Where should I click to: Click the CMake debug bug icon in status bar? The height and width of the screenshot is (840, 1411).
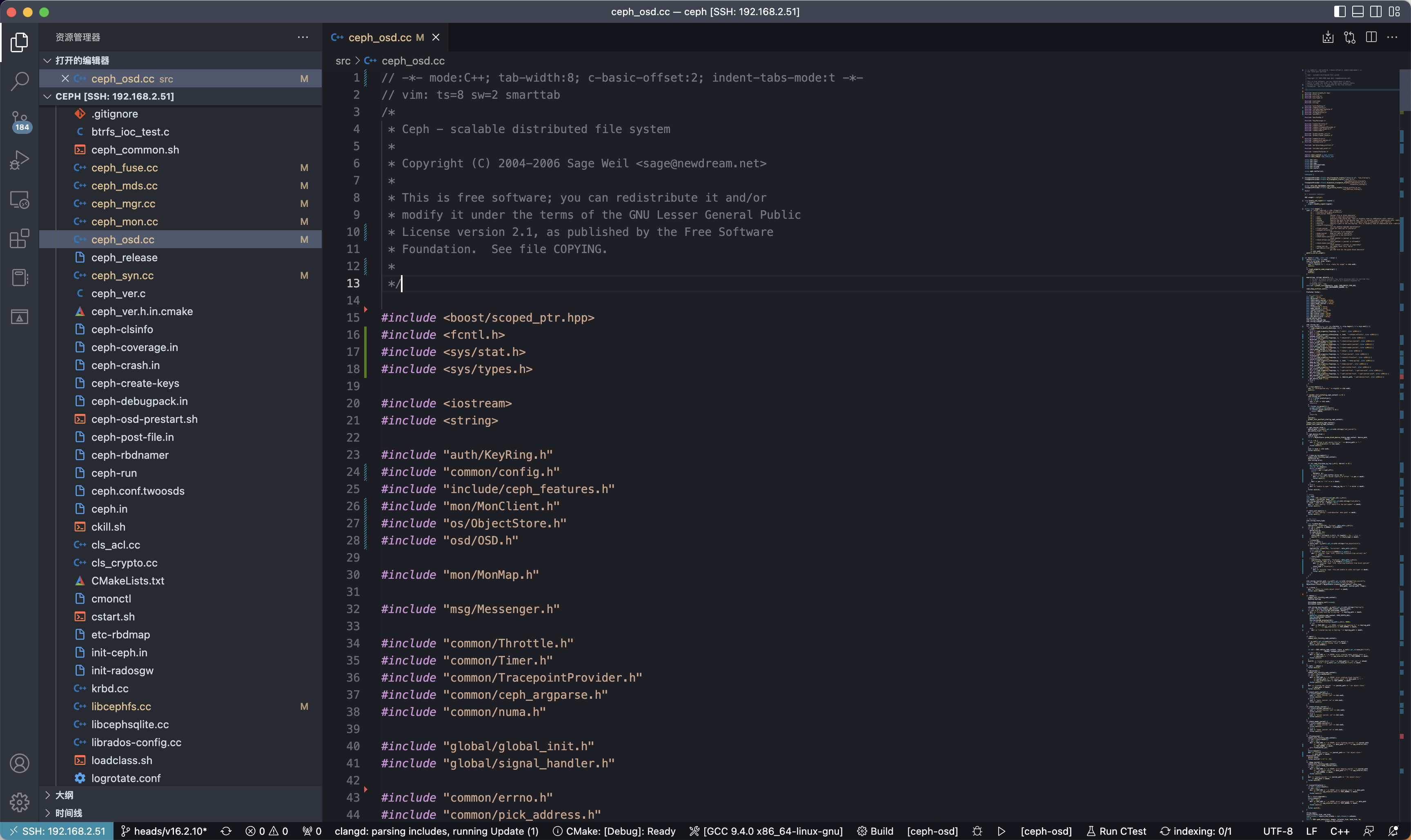click(x=977, y=831)
